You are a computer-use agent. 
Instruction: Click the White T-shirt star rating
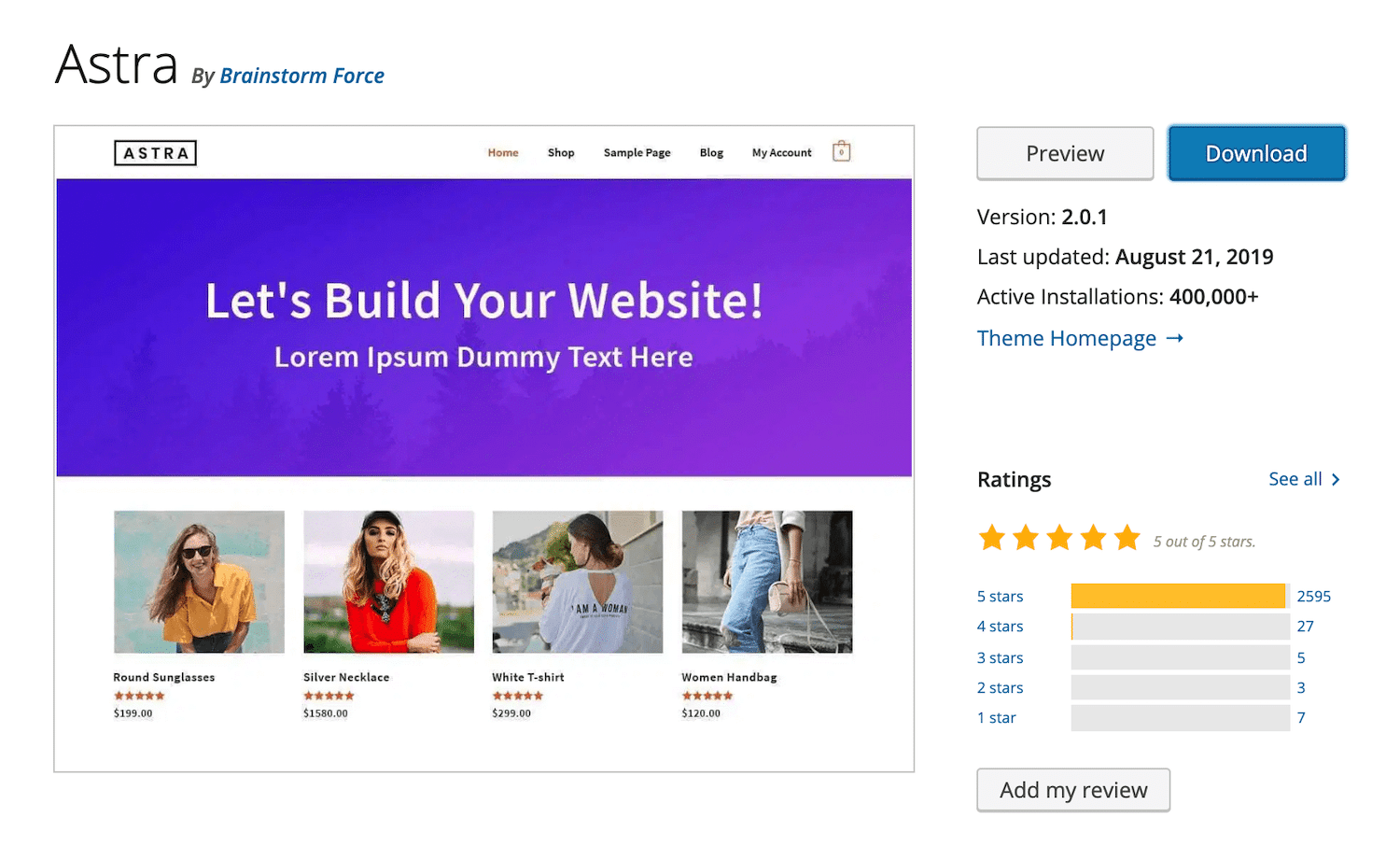tap(518, 696)
